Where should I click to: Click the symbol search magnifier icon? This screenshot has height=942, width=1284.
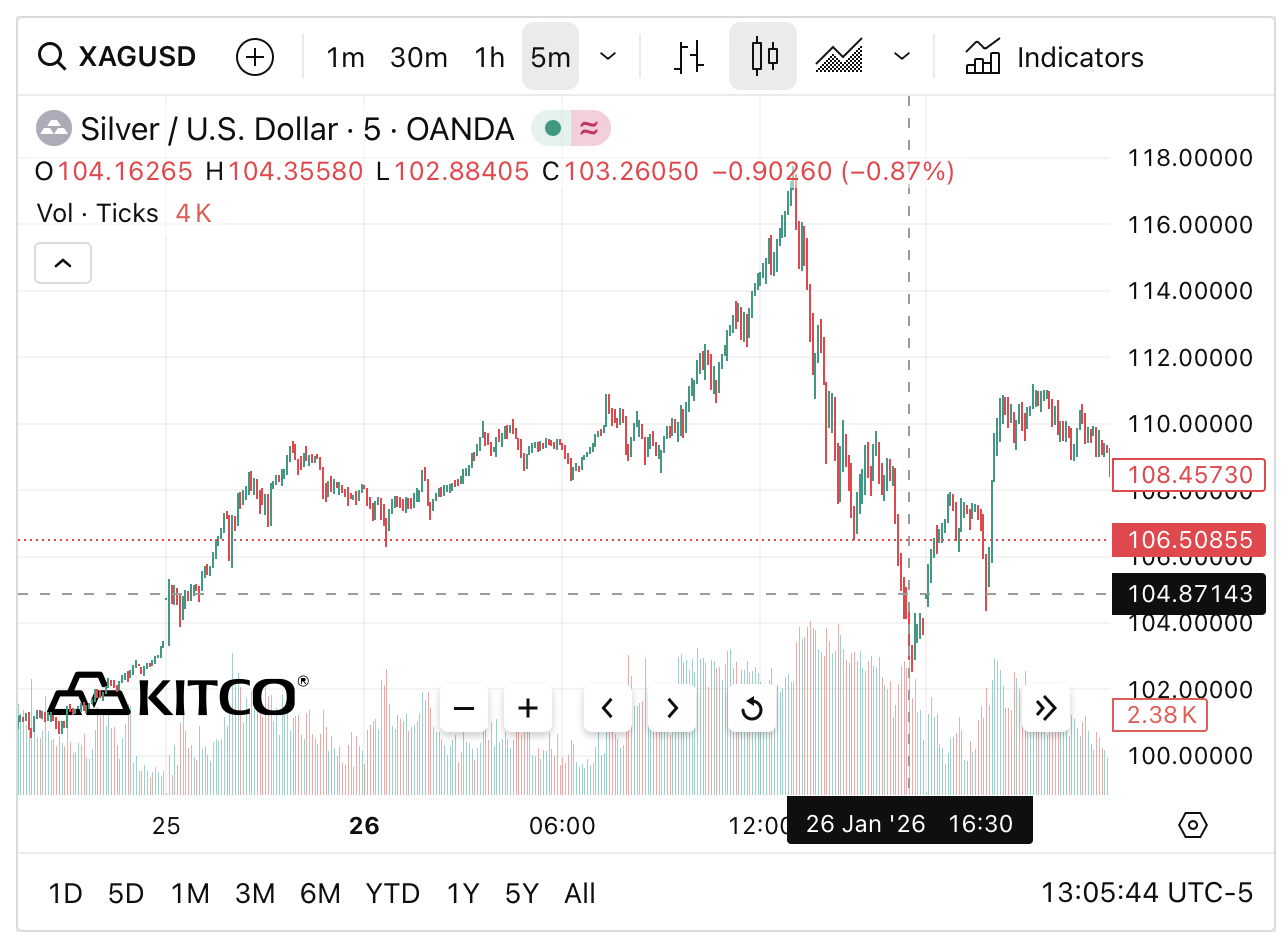tap(51, 57)
